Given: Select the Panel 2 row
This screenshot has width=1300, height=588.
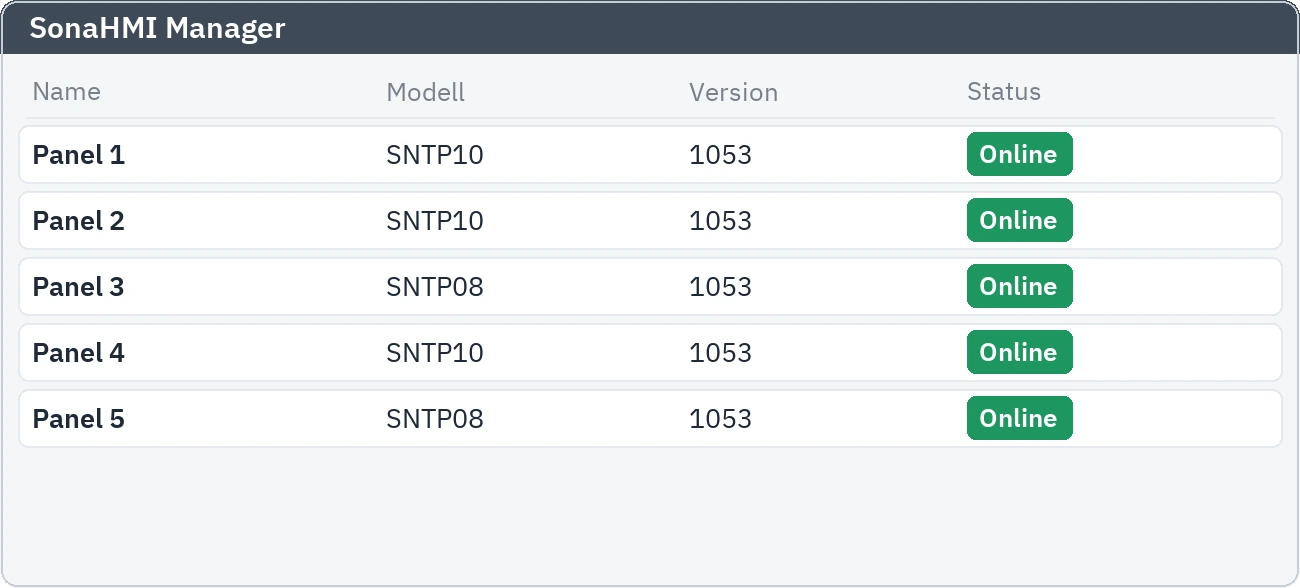Looking at the screenshot, I should pos(650,221).
